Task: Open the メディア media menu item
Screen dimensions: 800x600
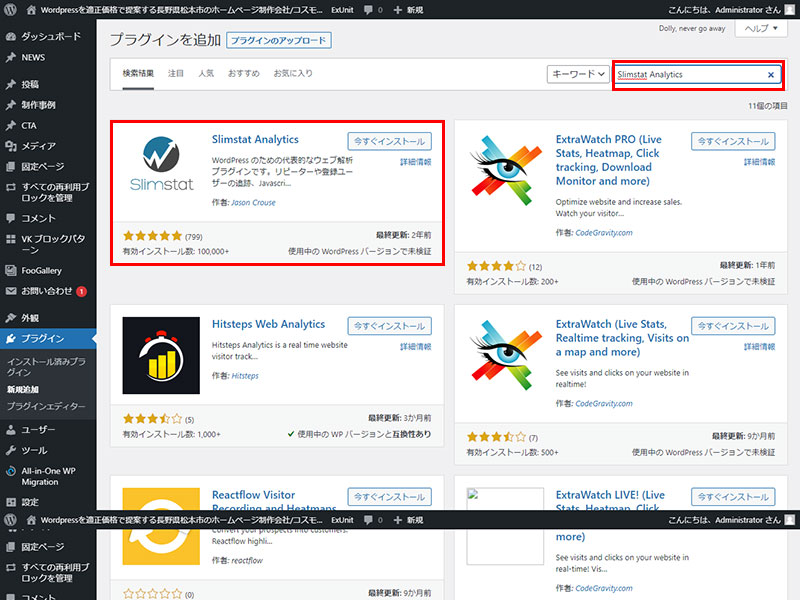Action: point(38,146)
